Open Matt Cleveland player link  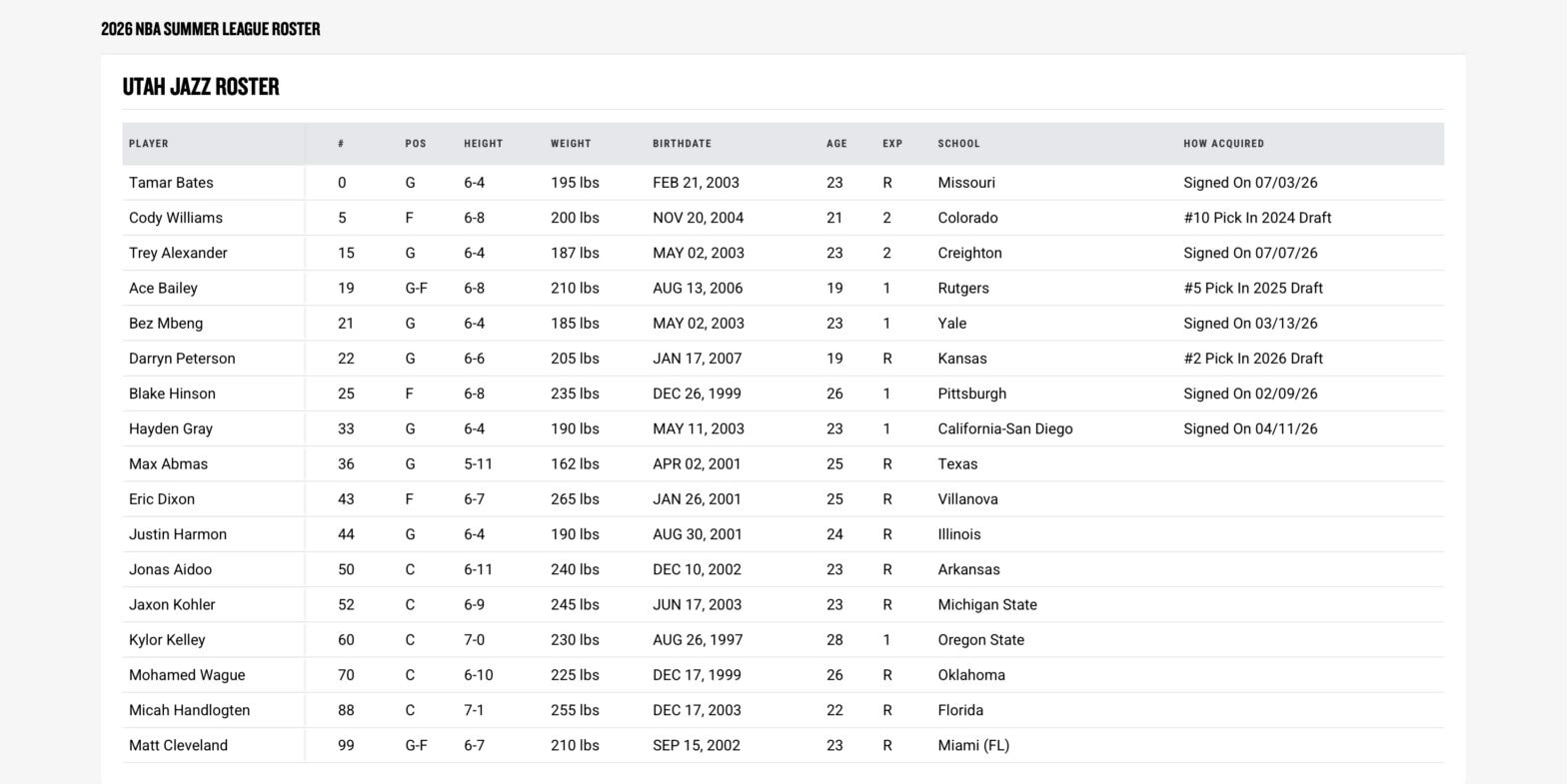pyautogui.click(x=178, y=745)
